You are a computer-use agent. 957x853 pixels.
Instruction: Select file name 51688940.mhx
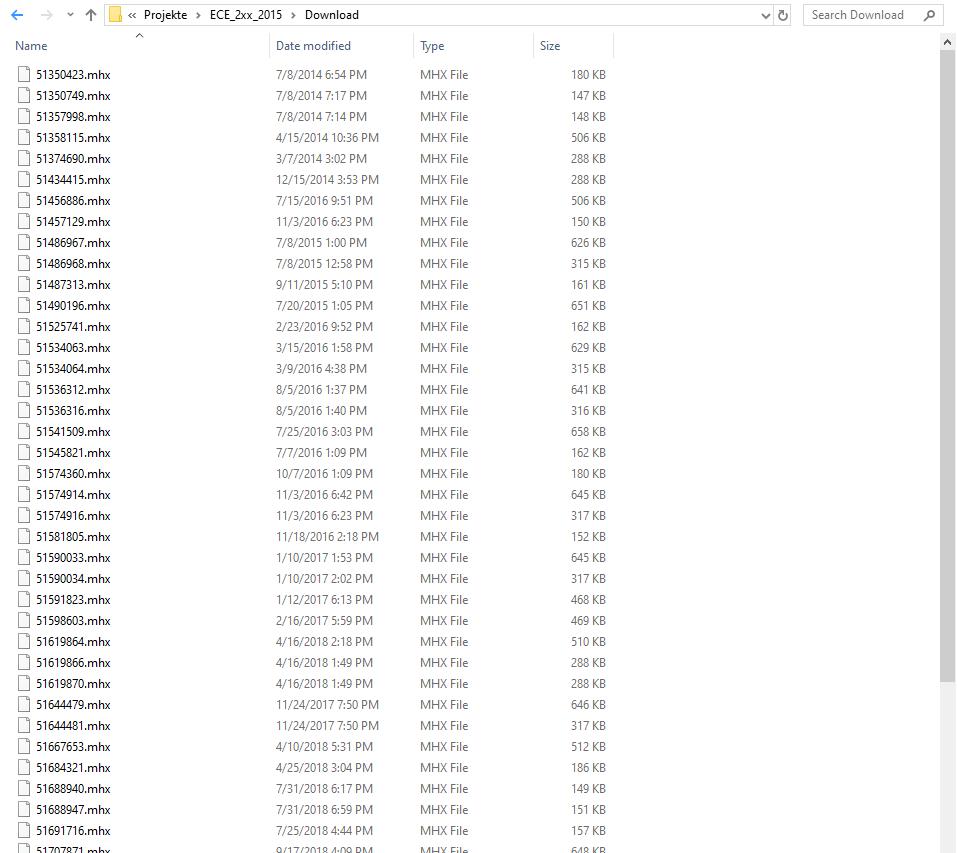(73, 788)
